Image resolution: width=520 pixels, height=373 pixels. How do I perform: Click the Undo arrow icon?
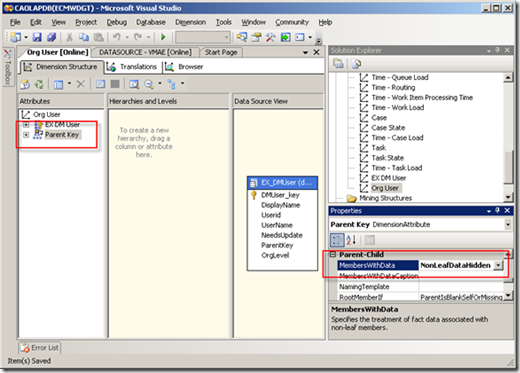(116, 37)
